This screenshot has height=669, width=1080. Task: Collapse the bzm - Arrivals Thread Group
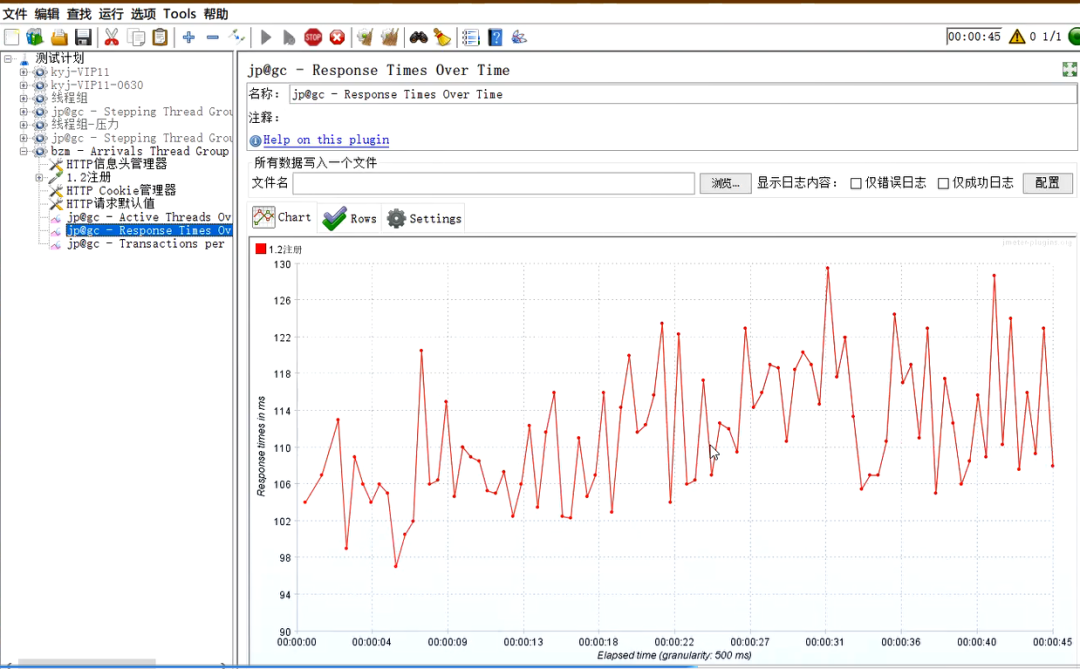[x=23, y=151]
